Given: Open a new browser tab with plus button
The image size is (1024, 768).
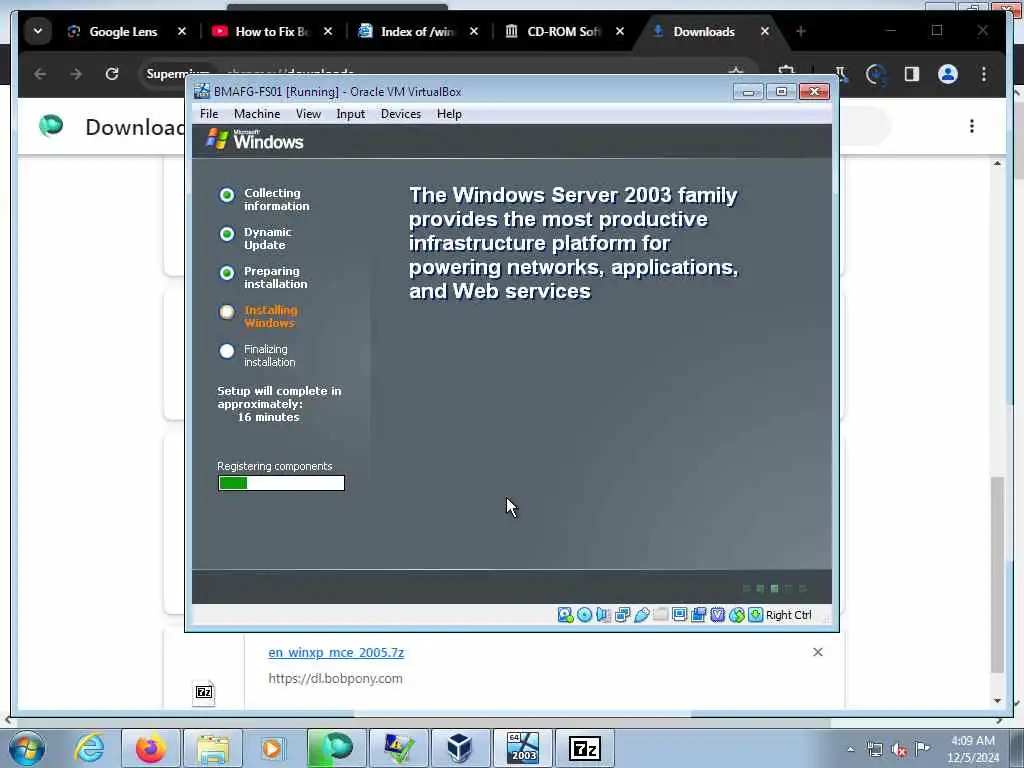Looking at the screenshot, I should (x=801, y=31).
